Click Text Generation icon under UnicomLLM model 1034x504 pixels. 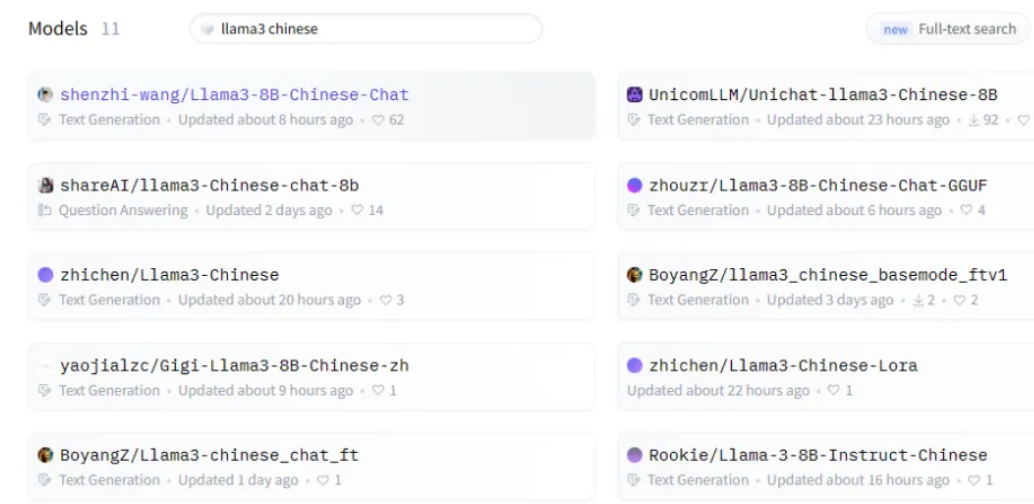[x=634, y=120]
